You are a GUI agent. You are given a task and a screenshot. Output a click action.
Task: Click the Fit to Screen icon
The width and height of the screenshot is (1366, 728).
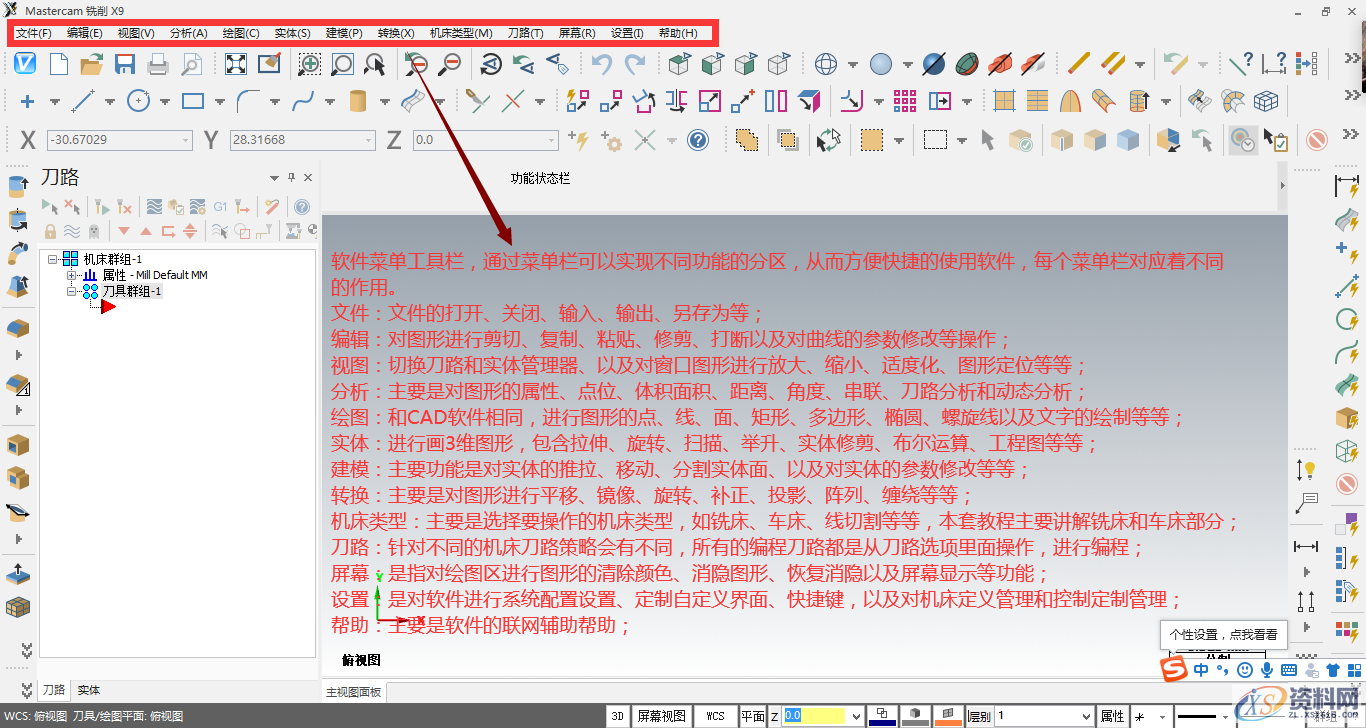pos(237,62)
